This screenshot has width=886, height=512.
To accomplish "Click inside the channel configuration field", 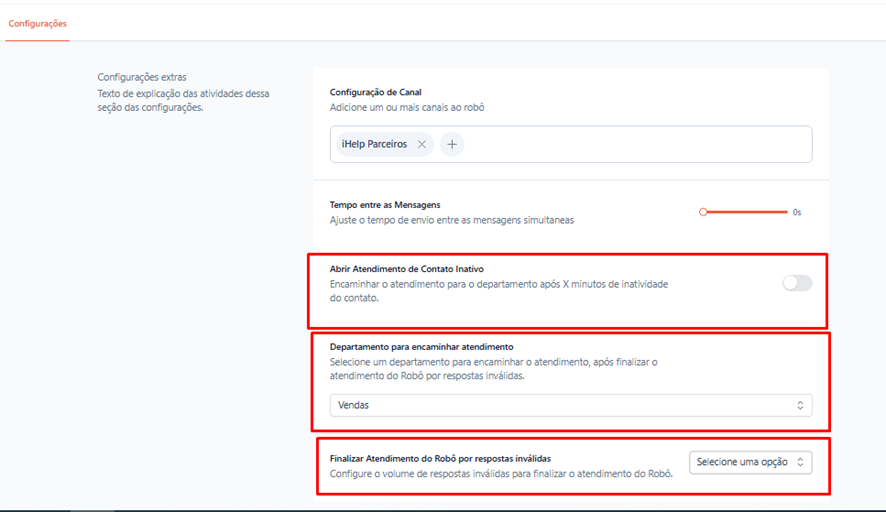I will [x=571, y=144].
